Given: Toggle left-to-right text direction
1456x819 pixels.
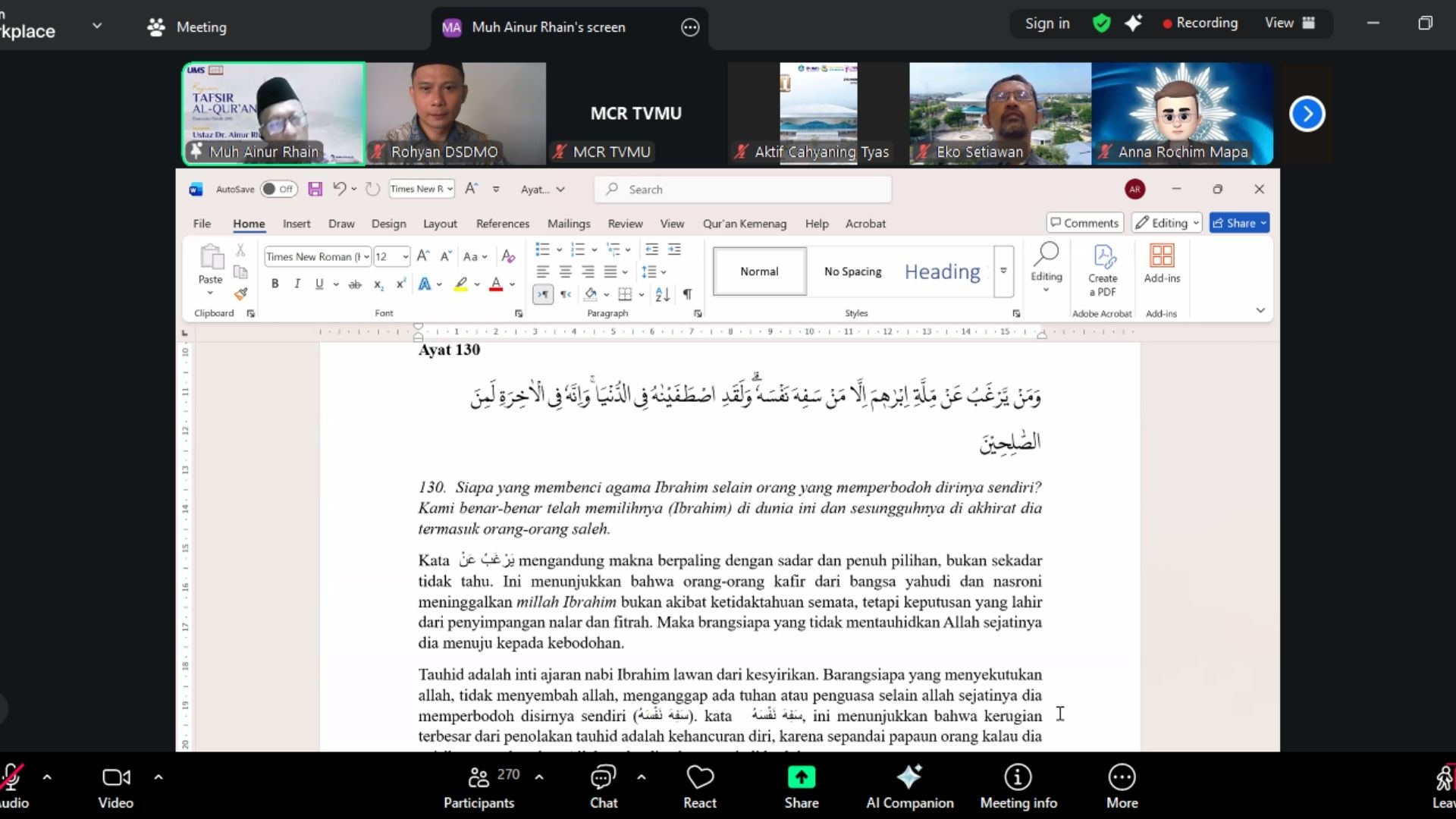Looking at the screenshot, I should (x=543, y=294).
